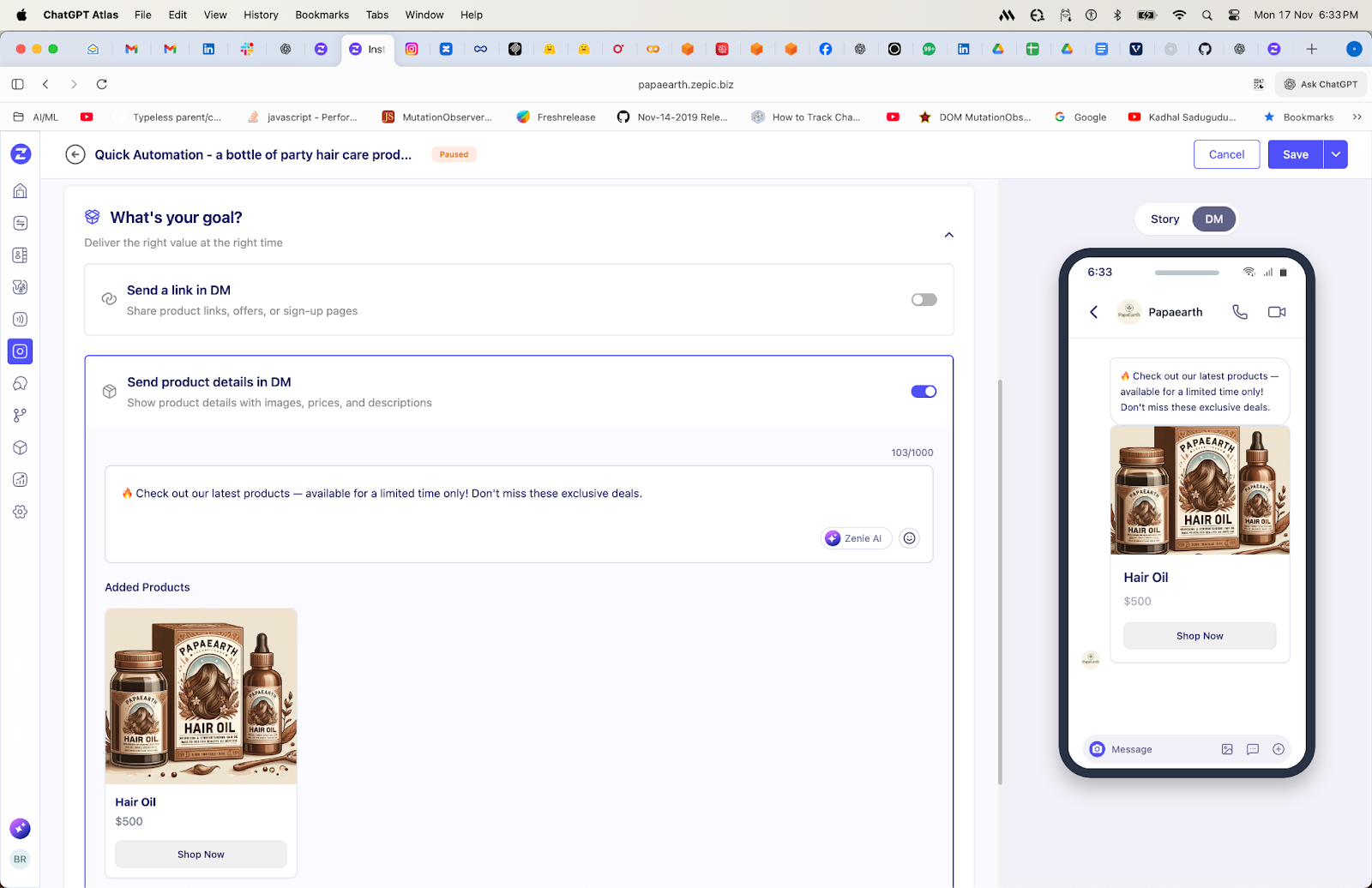Open the Tabs menu
The image size is (1372, 888).
377,15
